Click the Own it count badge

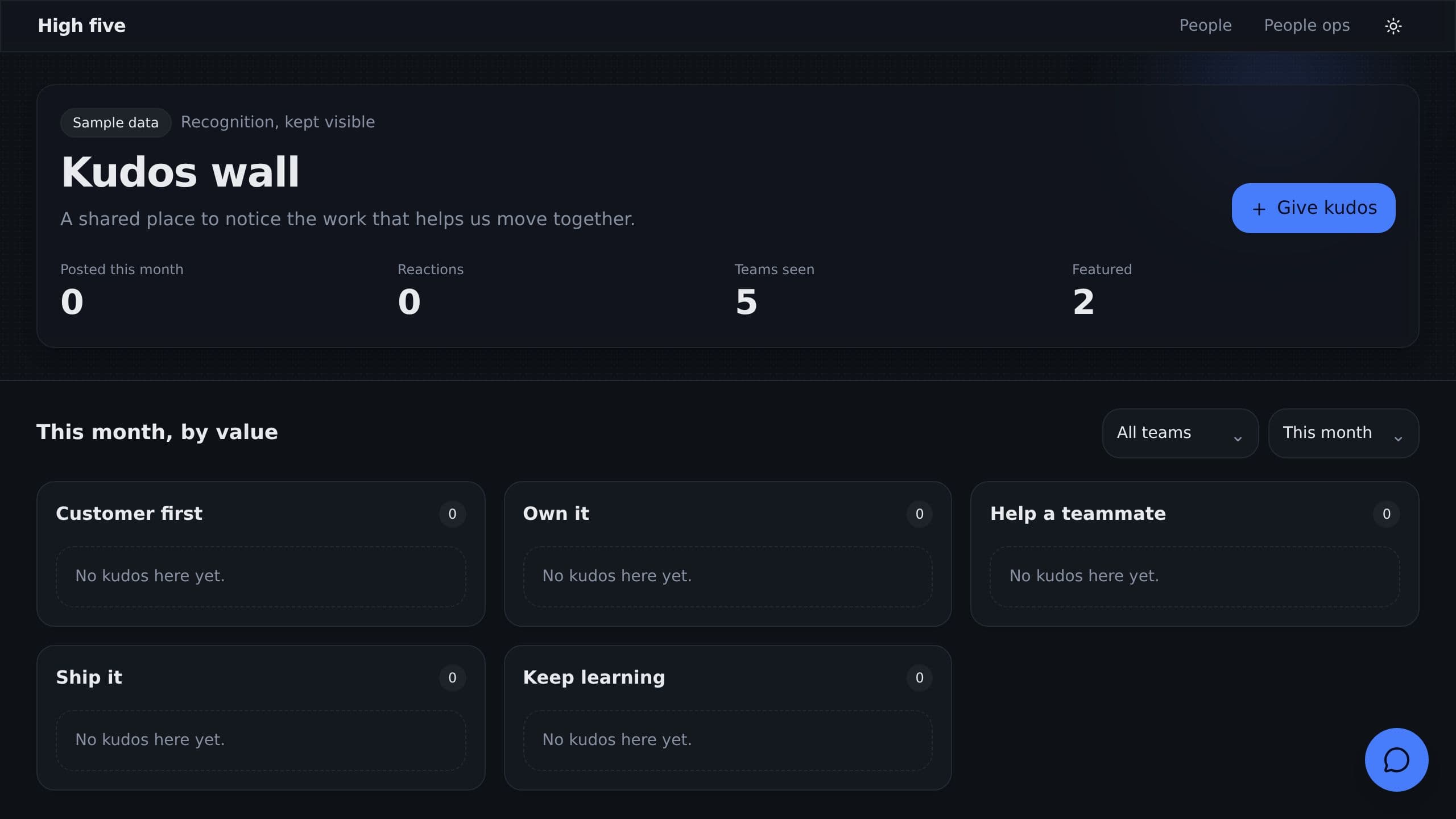click(x=919, y=514)
